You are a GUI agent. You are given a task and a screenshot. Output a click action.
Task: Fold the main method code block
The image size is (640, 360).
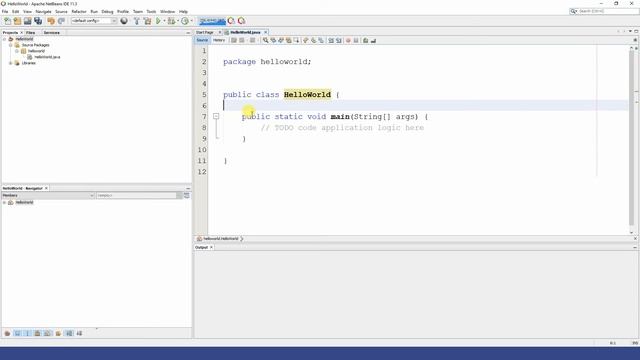click(x=216, y=116)
